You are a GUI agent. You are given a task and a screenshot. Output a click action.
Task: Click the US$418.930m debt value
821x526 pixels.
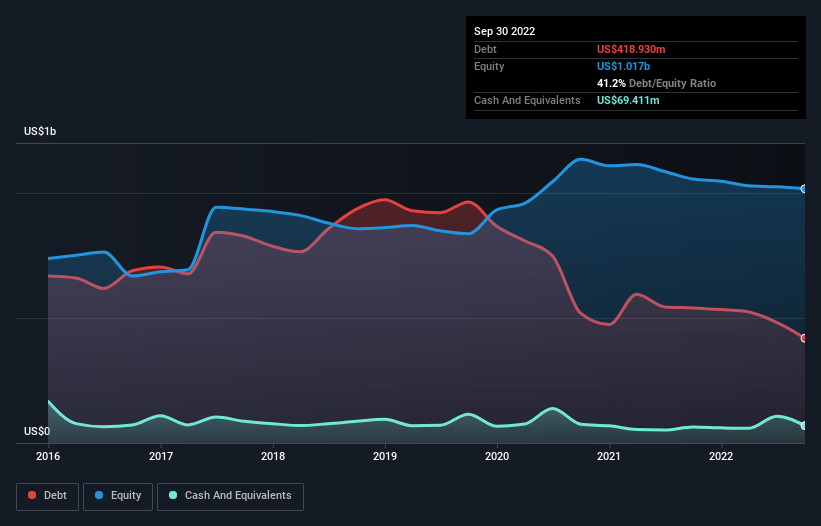pos(631,49)
